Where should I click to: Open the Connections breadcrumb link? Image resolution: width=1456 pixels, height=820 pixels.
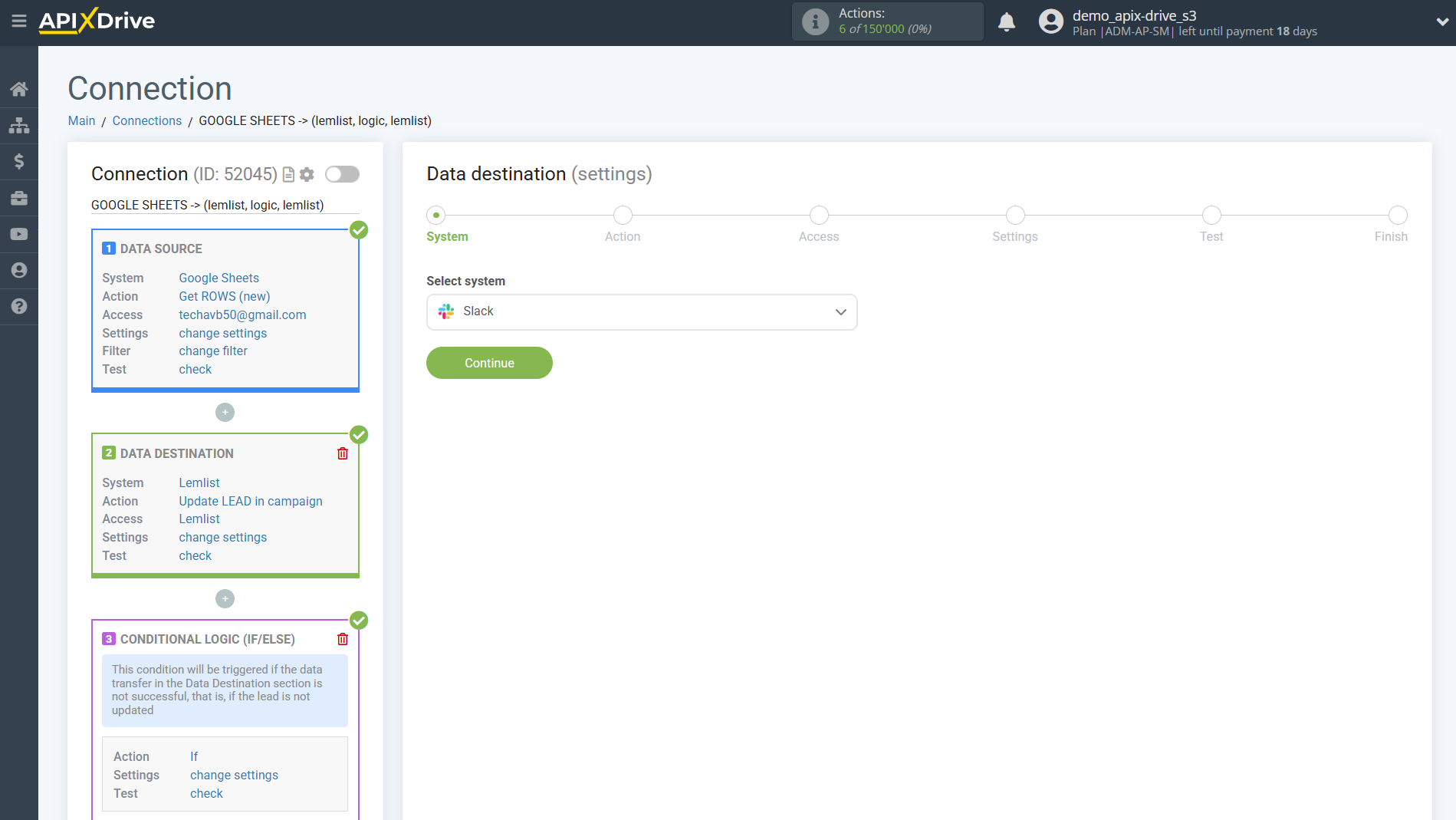[x=146, y=120]
